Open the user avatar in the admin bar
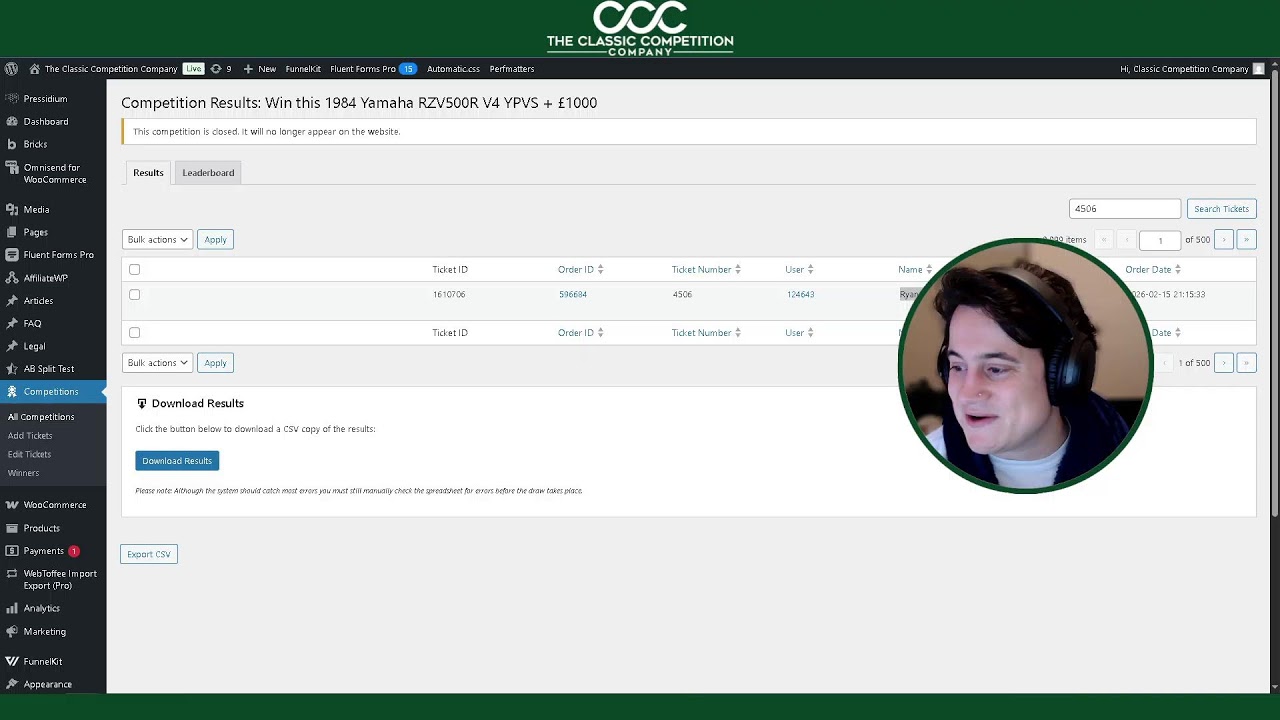This screenshot has width=1280, height=720. point(1259,69)
